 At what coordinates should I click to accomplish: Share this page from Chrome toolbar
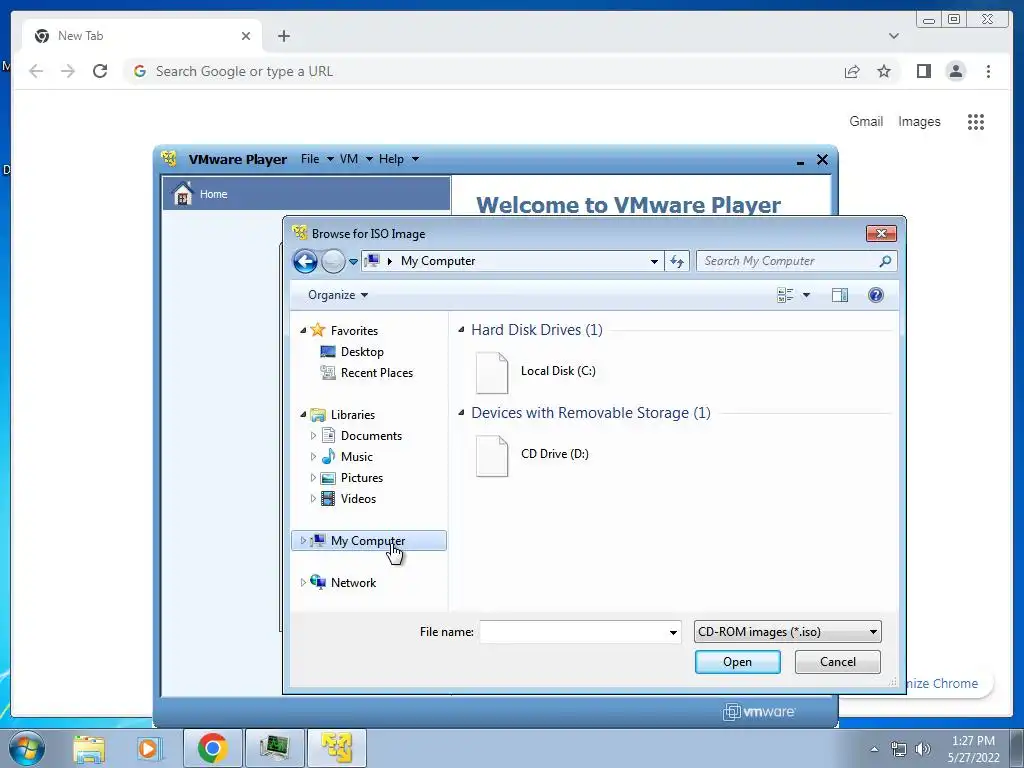[x=852, y=71]
